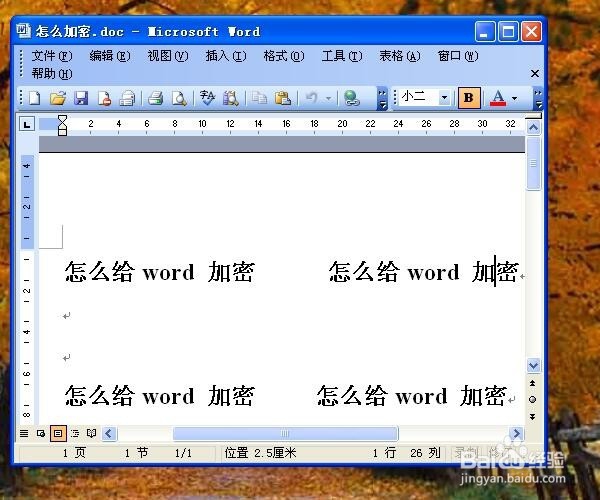Expand the Undo history dropdown arrow
Screen dimensions: 600x500
[329, 98]
